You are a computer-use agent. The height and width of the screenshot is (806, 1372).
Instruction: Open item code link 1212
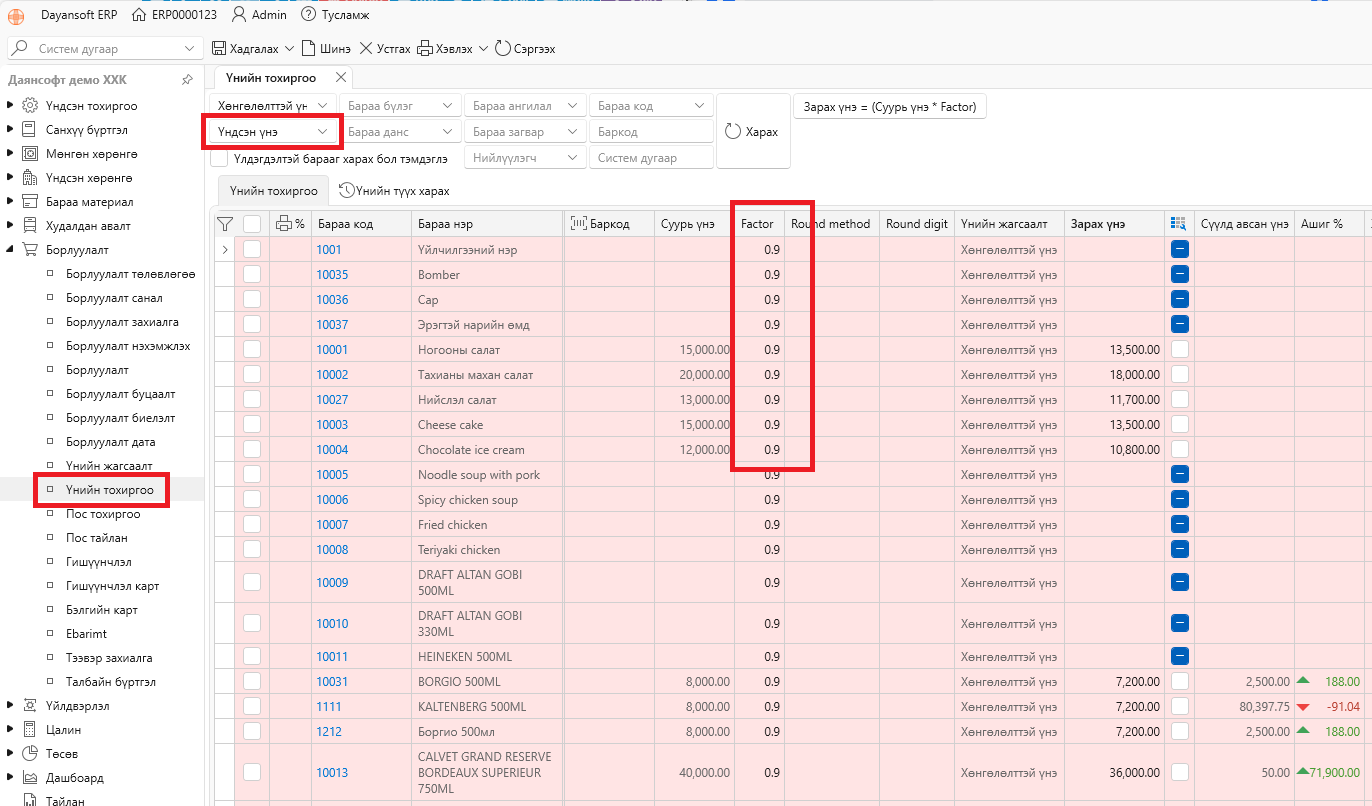[329, 731]
